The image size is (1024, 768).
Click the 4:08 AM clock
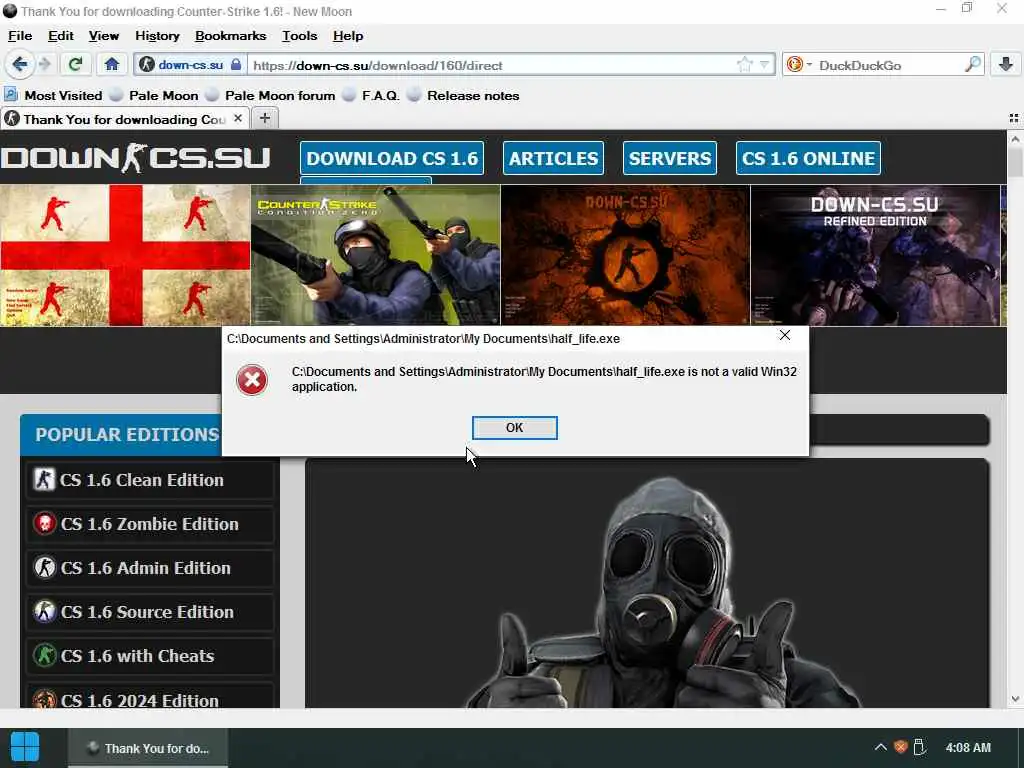(968, 748)
